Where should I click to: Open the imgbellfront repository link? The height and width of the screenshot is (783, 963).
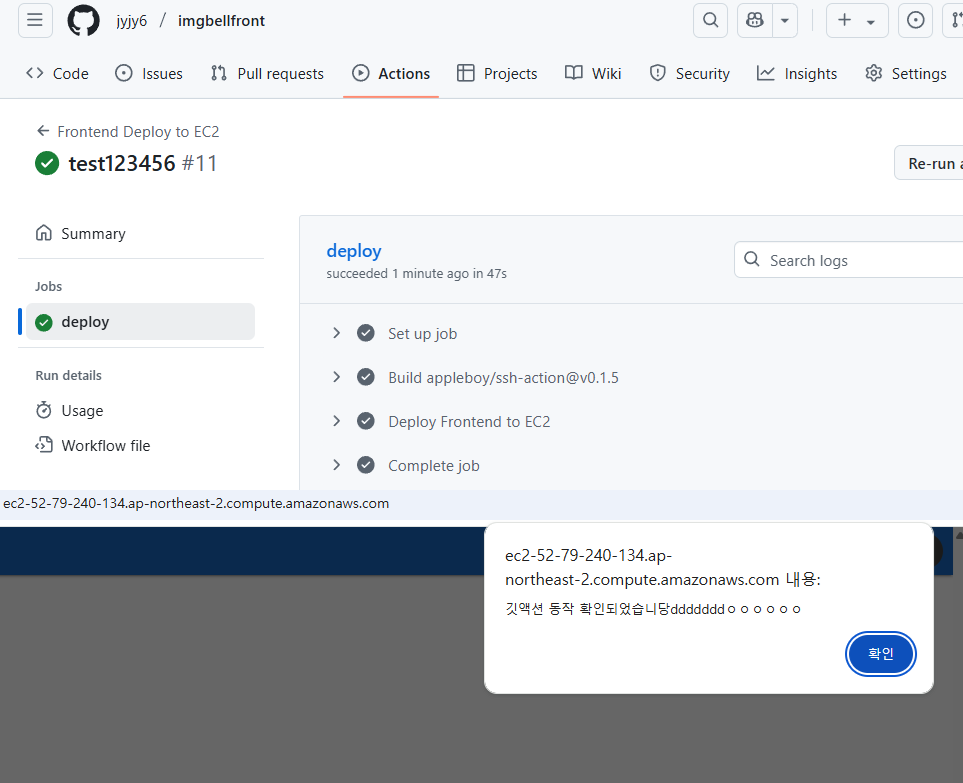click(221, 20)
